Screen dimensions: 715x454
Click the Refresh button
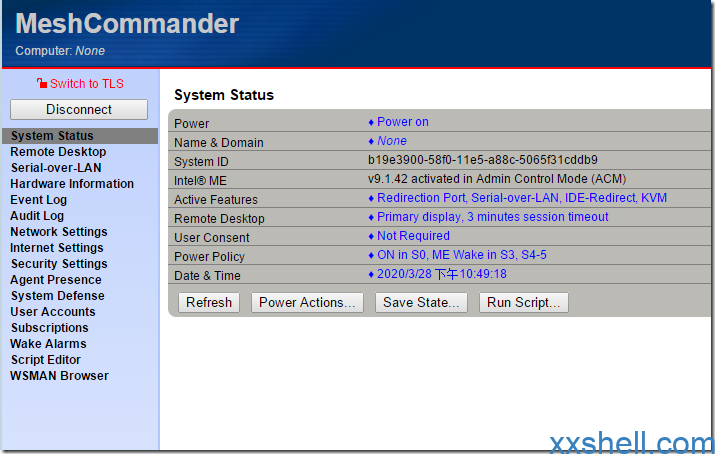(x=209, y=303)
